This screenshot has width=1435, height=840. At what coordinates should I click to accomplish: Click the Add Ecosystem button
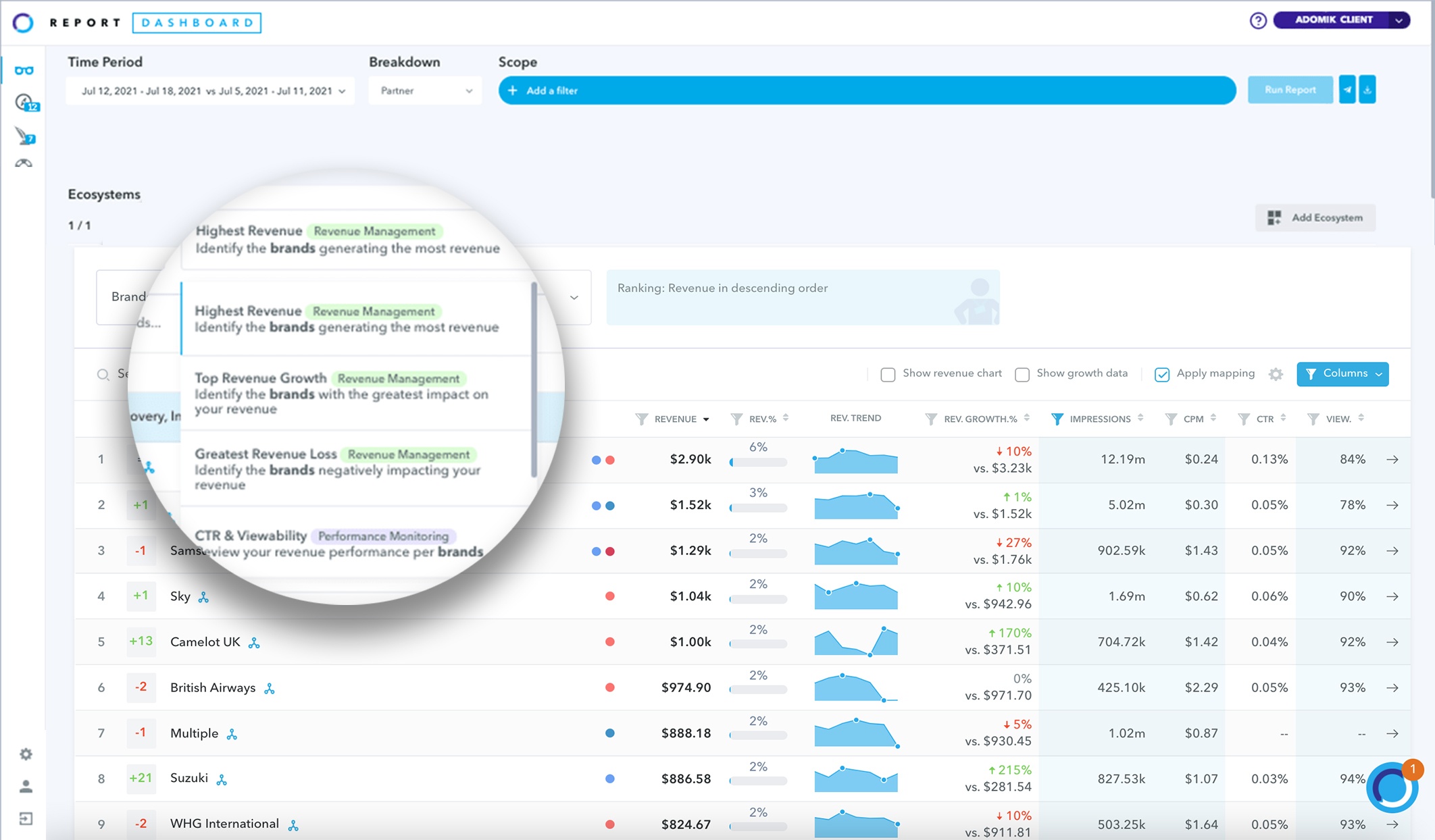coord(1315,217)
